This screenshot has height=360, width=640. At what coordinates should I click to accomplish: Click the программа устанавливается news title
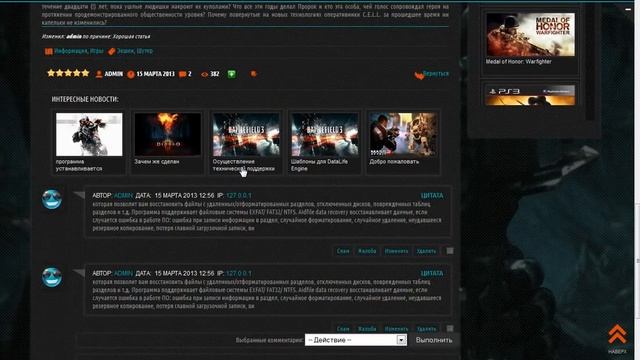(79, 165)
